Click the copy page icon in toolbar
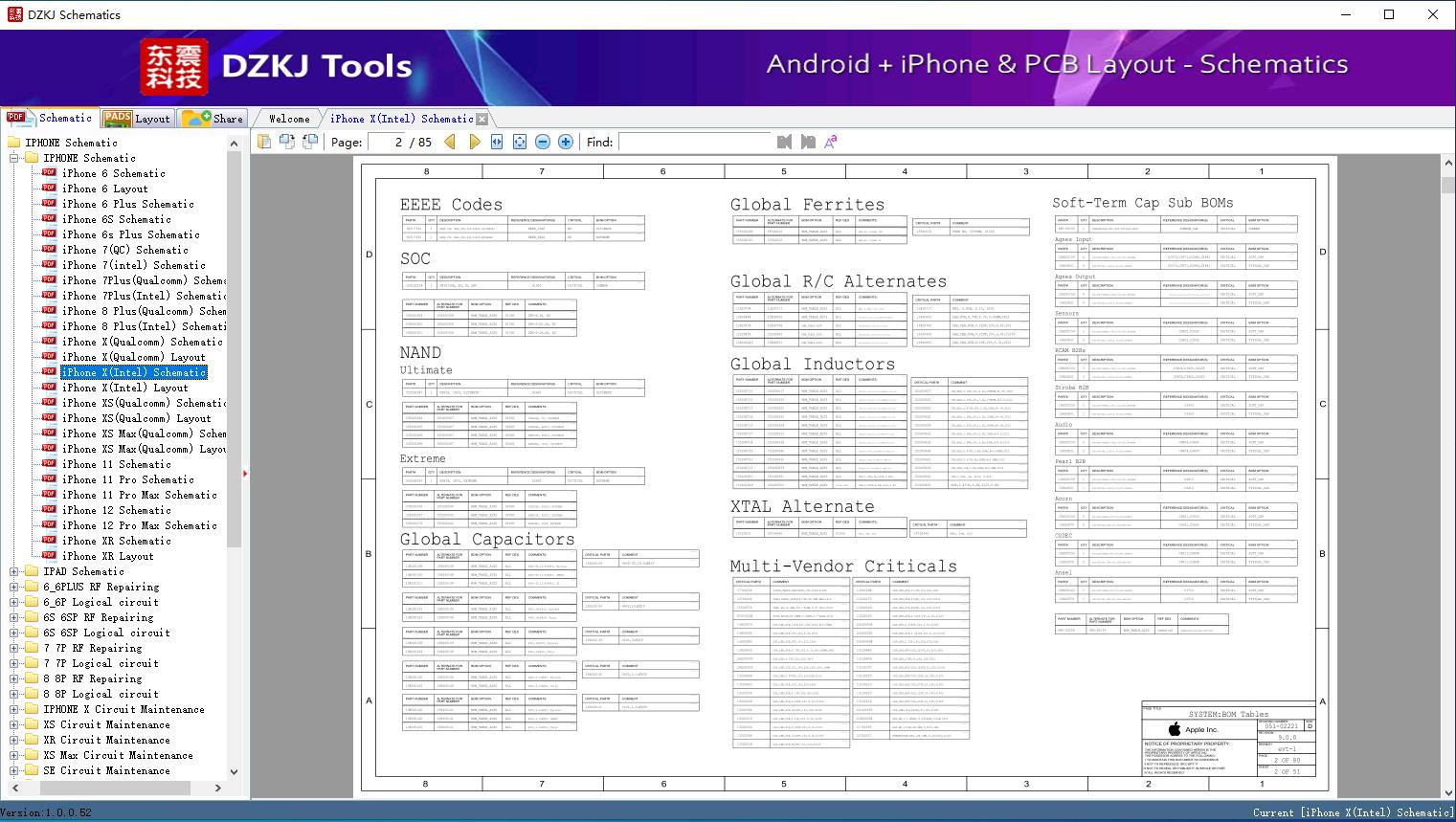Viewport: 1456px width, 822px height. tap(263, 142)
